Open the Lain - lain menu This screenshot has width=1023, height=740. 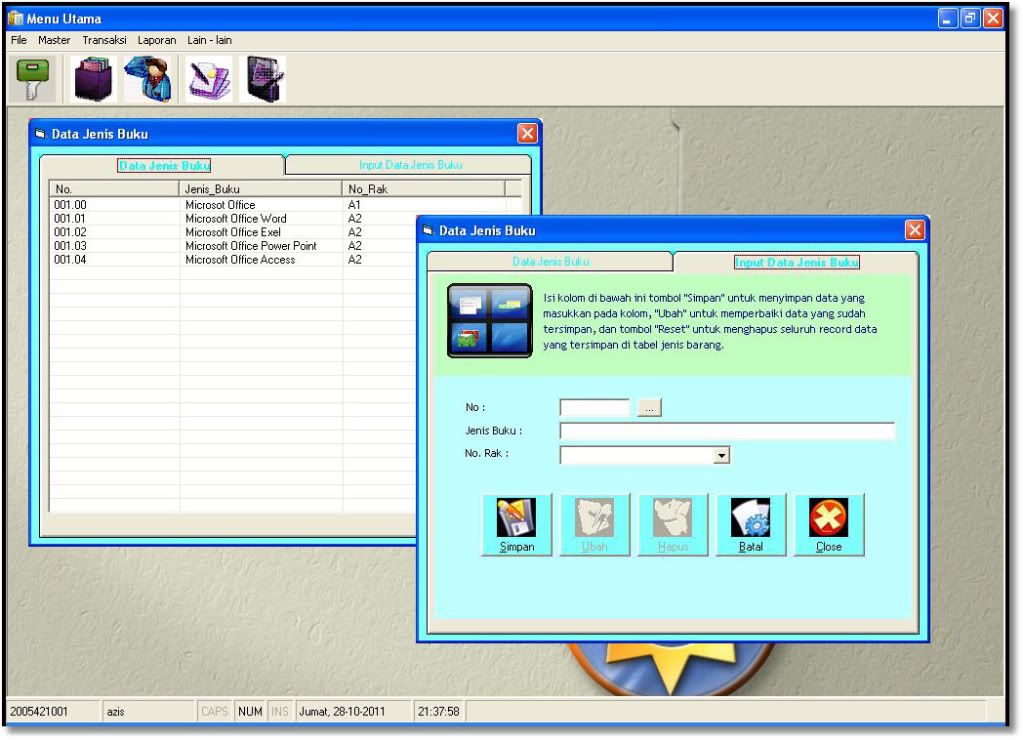(x=209, y=40)
